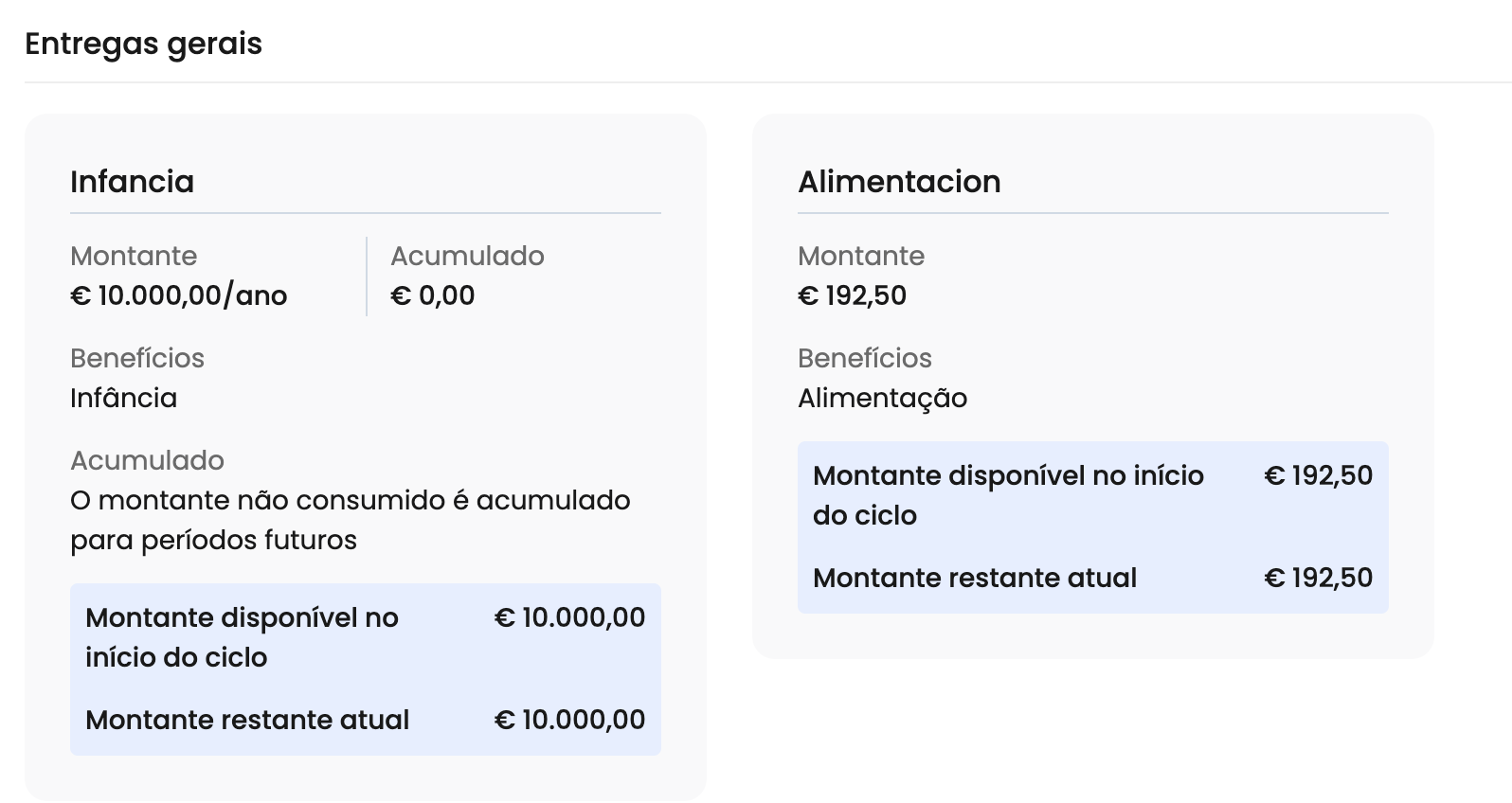
Task: Click Infancia's start-of-cycle € 10.000,00 value
Action: click(569, 617)
